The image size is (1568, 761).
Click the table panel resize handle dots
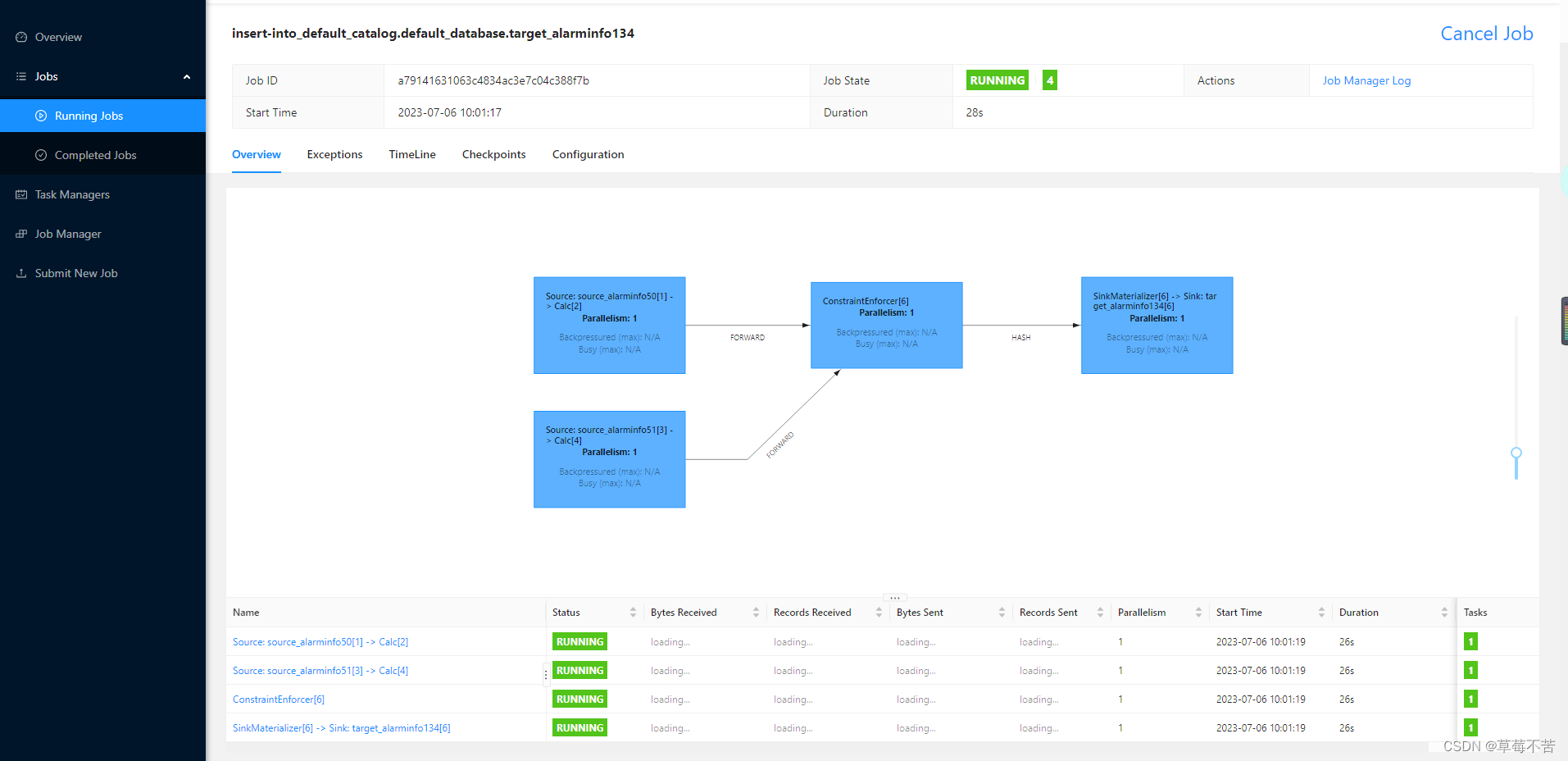pyautogui.click(x=895, y=598)
